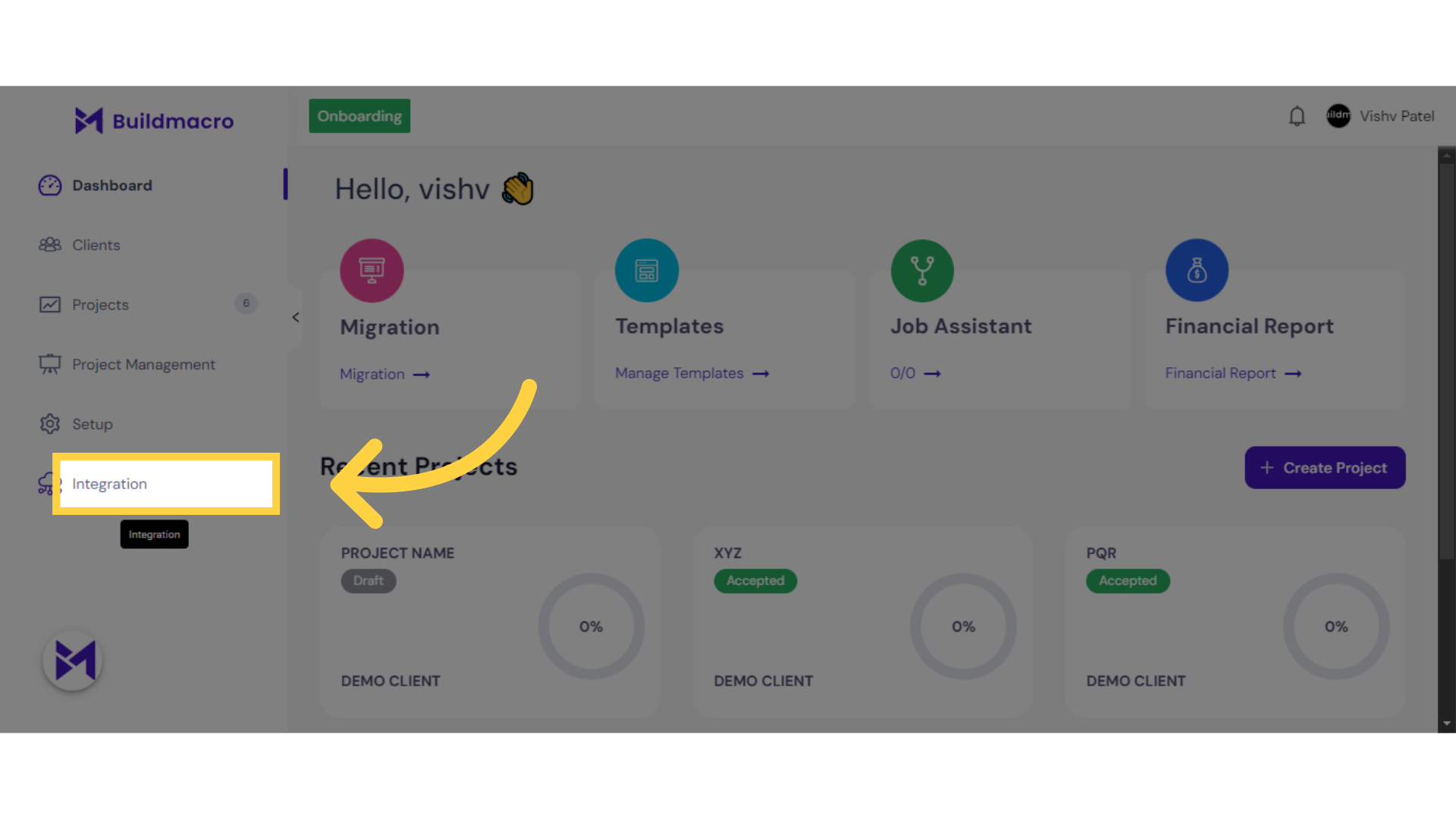Click the Projects chart icon

tap(50, 305)
